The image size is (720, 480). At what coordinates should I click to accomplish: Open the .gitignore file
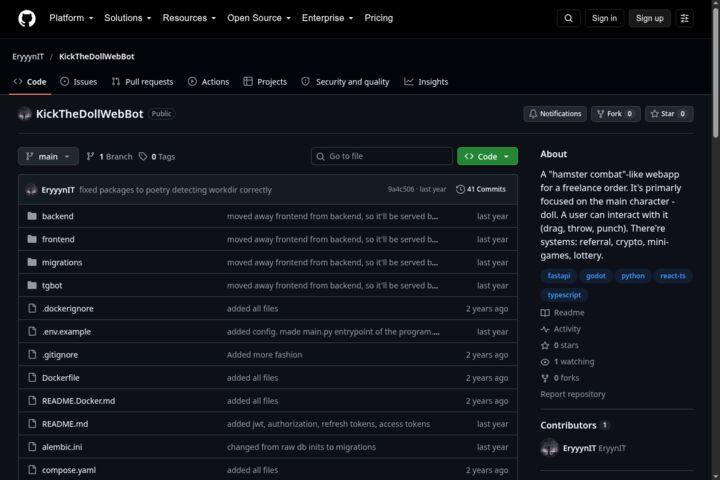coord(60,355)
